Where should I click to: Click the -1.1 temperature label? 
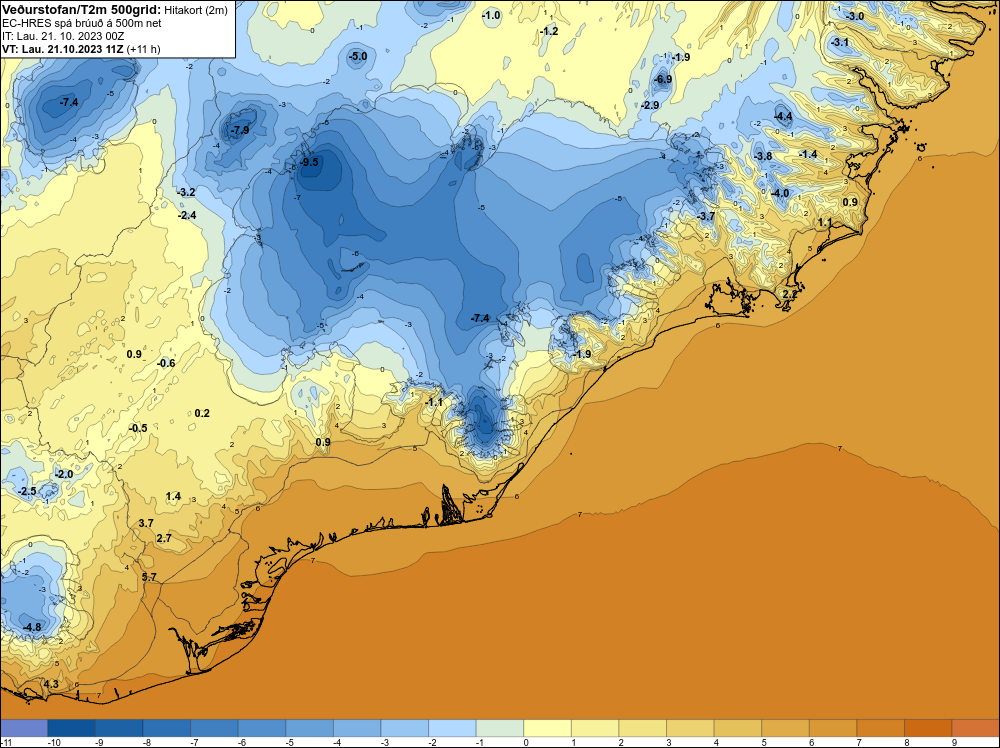(x=434, y=402)
